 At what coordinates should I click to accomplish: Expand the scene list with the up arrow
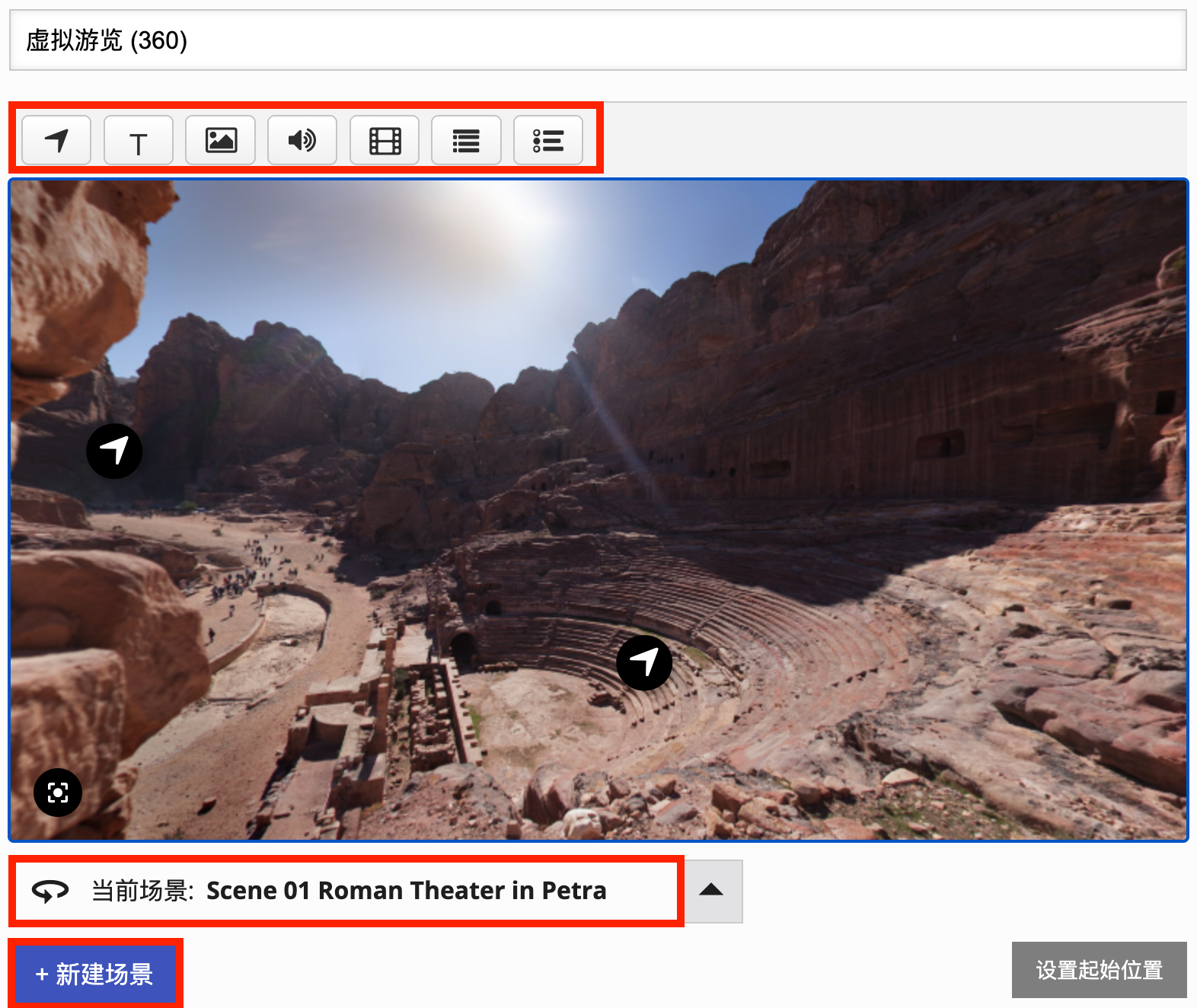coord(711,891)
